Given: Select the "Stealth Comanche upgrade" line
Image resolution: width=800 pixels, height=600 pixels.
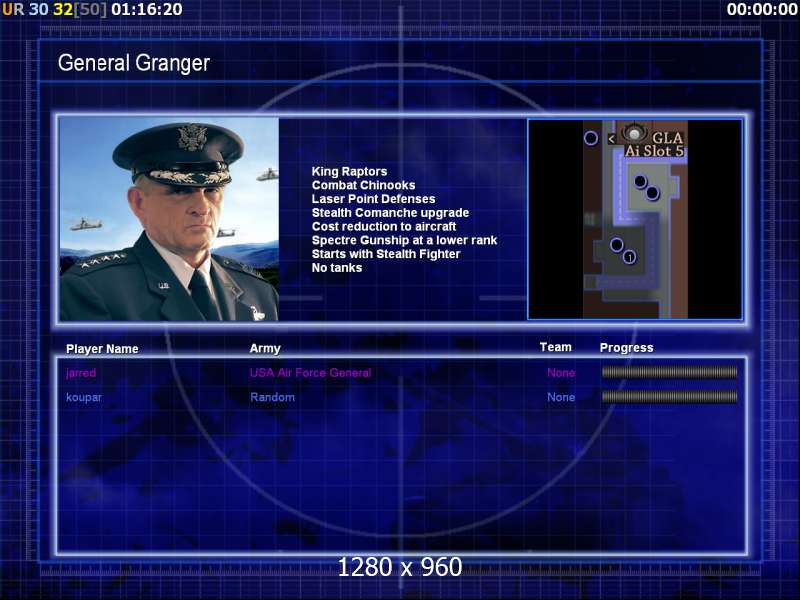Looking at the screenshot, I should point(390,213).
